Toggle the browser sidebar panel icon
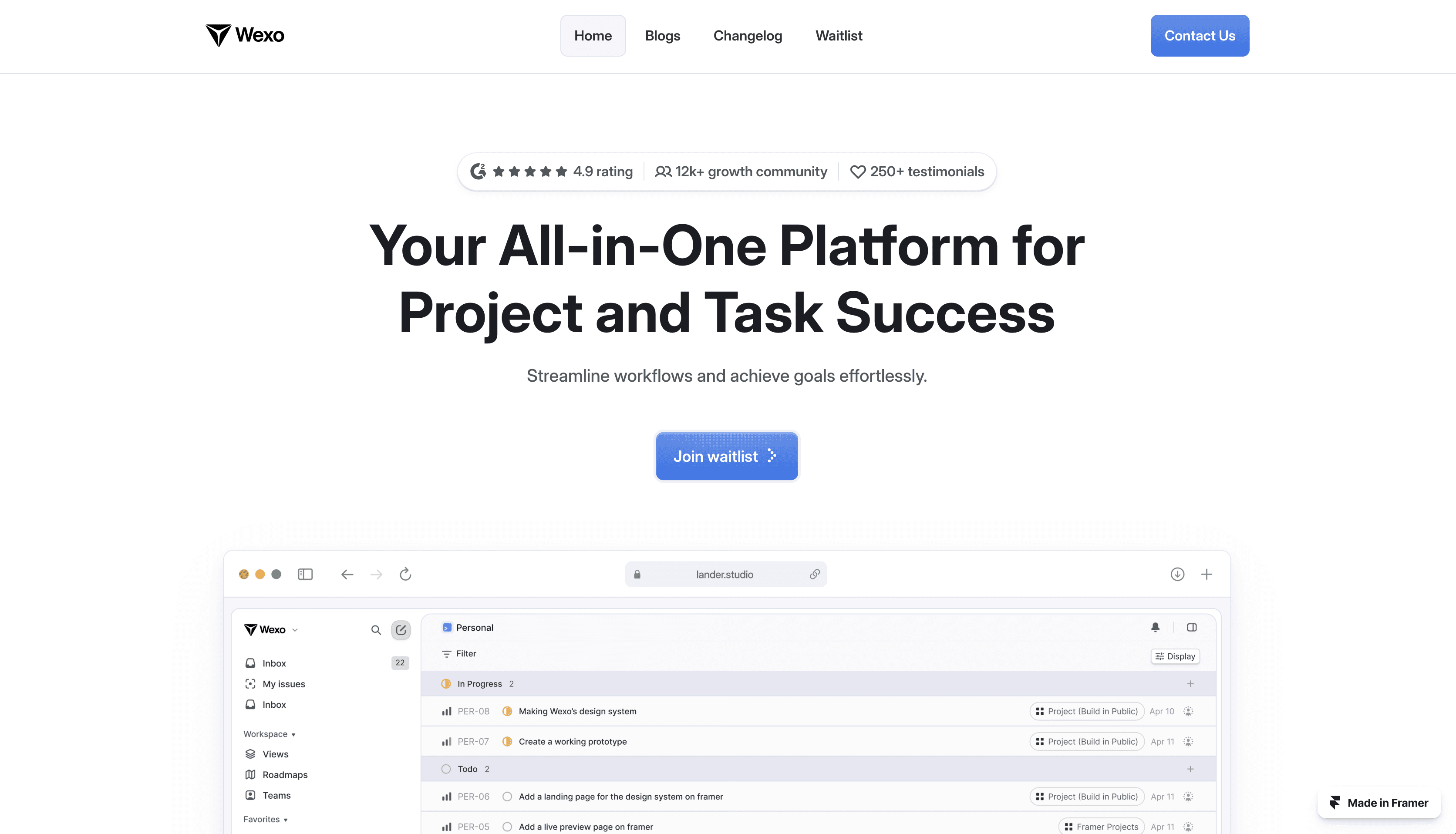The height and width of the screenshot is (834, 1456). (305, 574)
